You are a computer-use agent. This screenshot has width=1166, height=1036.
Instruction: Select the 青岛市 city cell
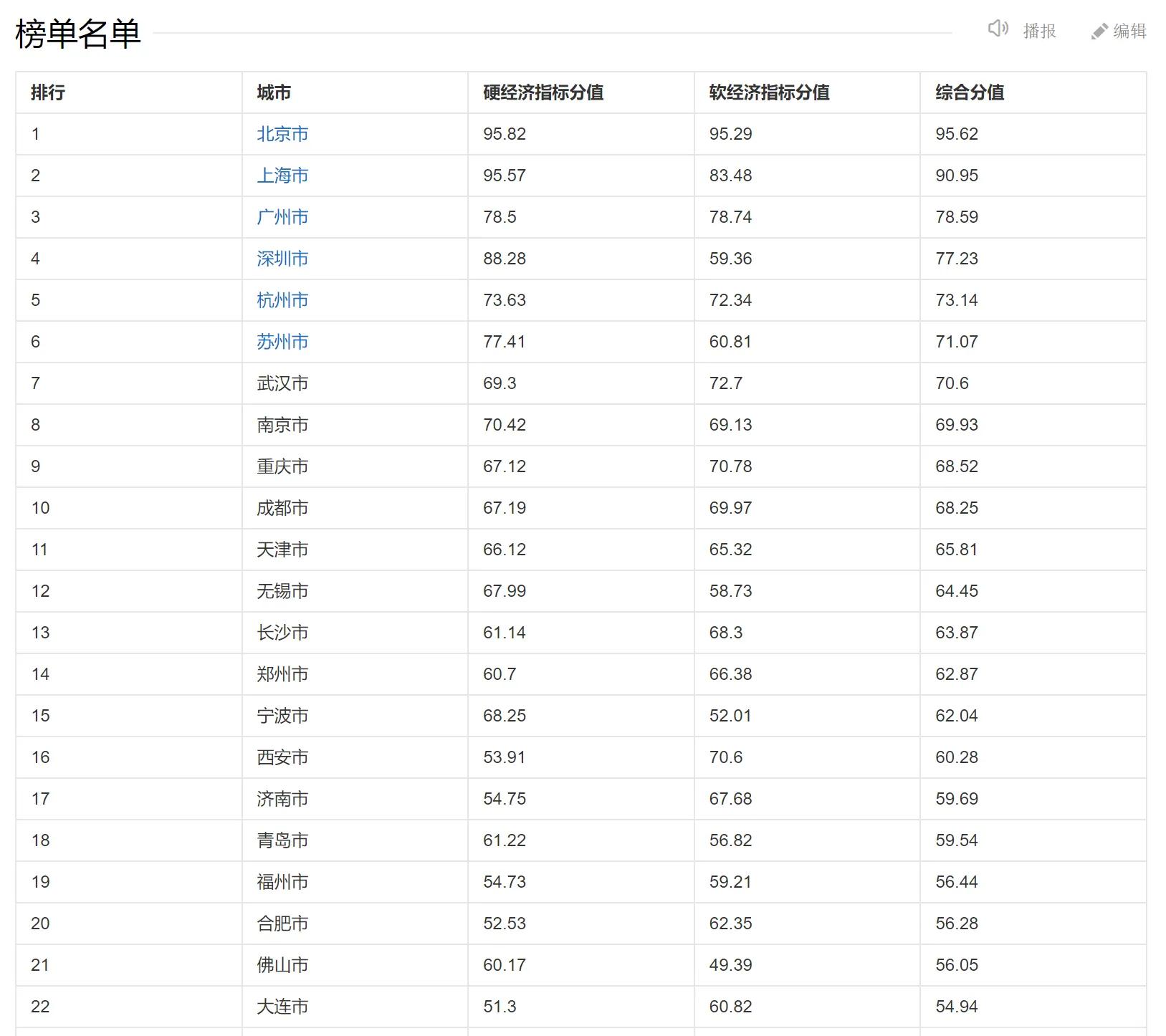click(x=355, y=840)
